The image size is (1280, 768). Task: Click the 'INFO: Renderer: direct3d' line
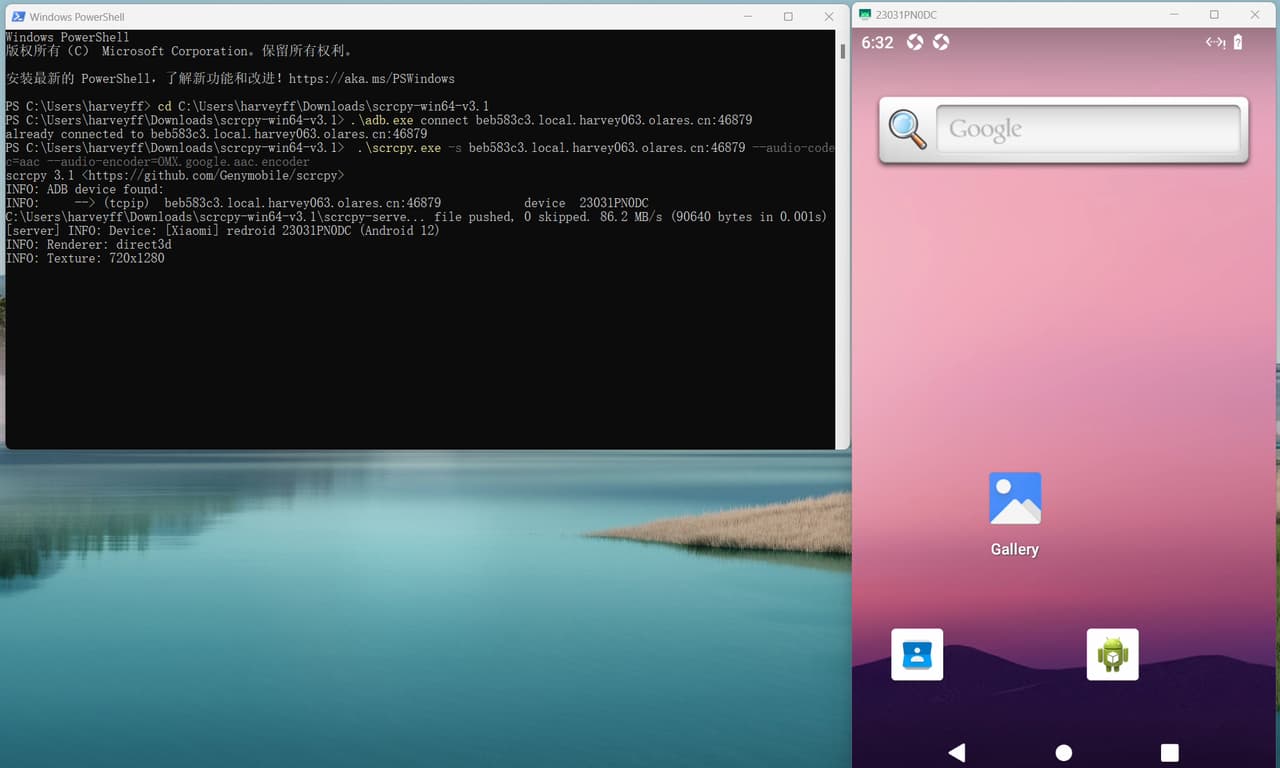click(x=89, y=244)
